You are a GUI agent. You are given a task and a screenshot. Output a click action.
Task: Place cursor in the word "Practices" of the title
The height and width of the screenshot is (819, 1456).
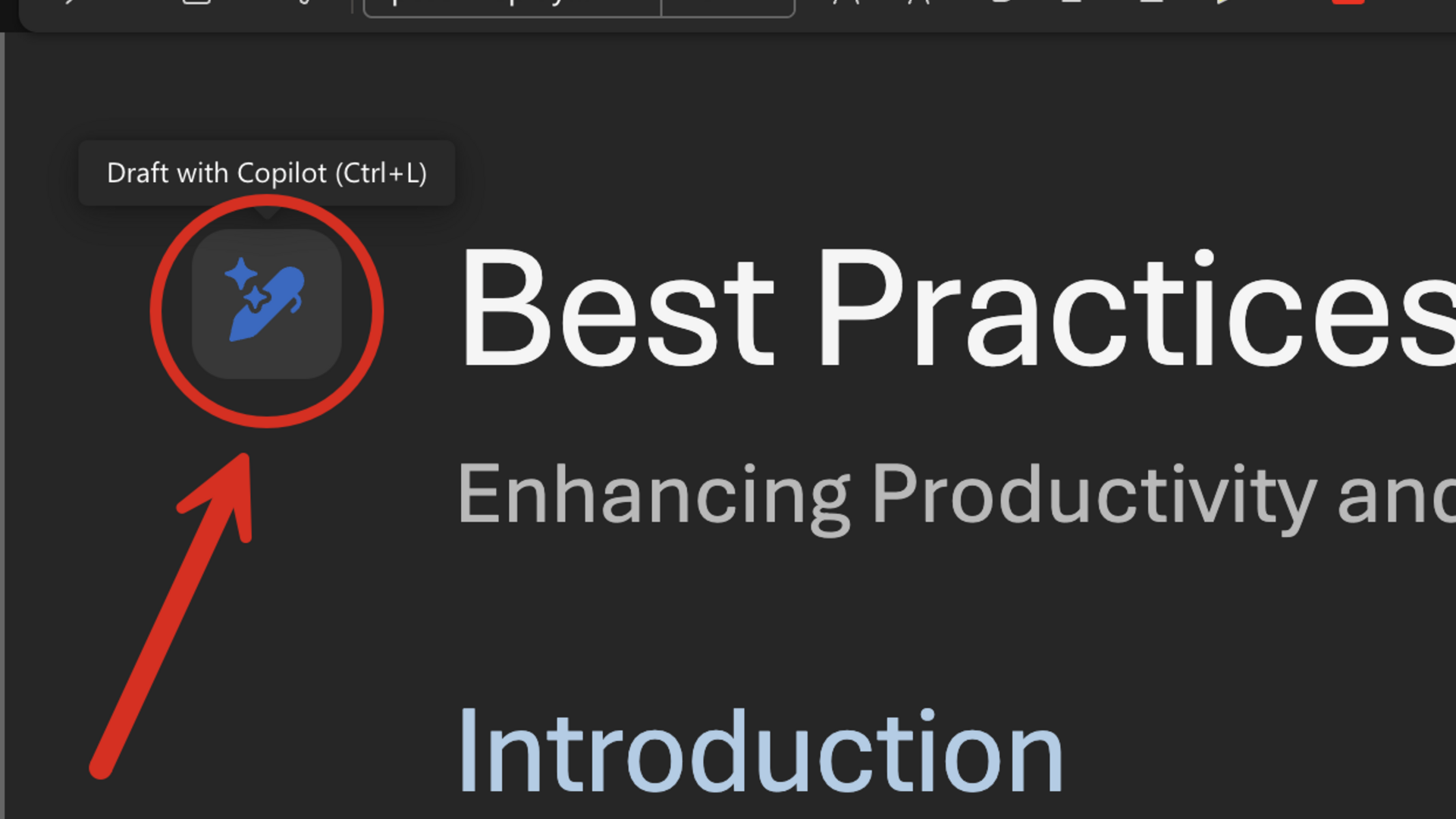tap(1137, 309)
